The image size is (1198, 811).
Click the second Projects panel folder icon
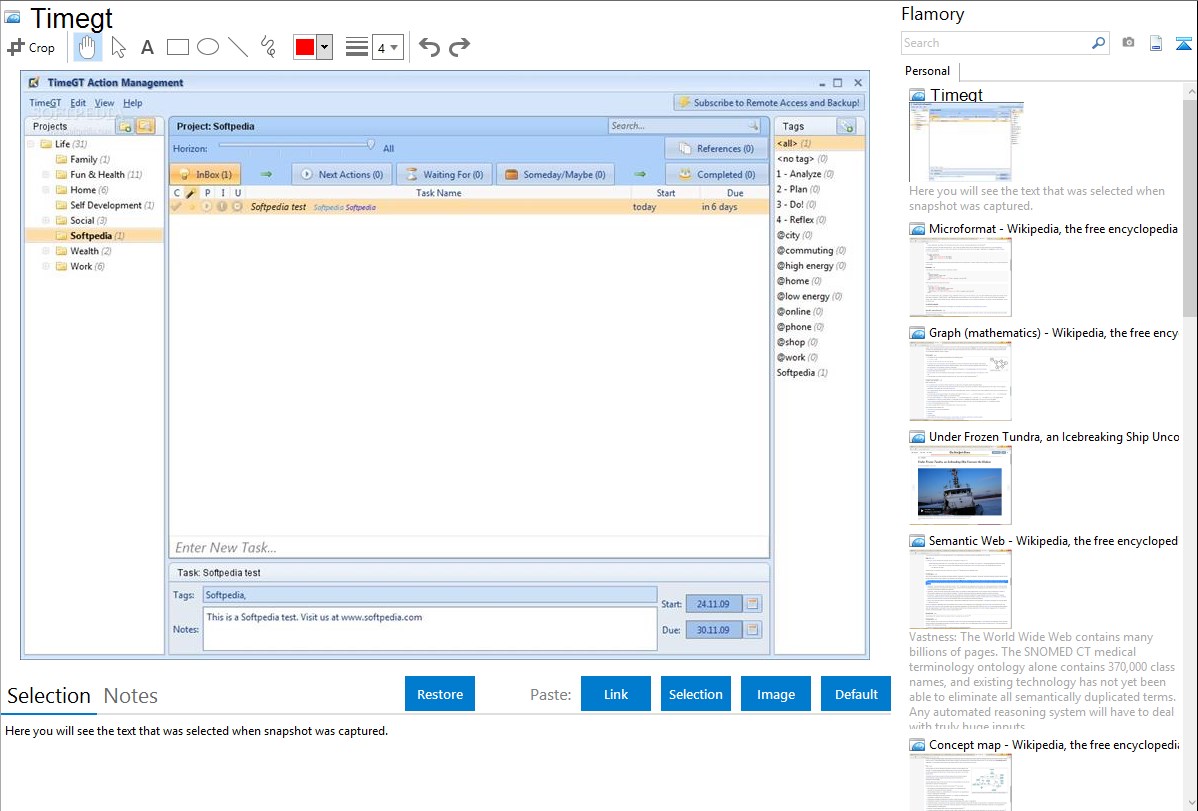click(145, 126)
